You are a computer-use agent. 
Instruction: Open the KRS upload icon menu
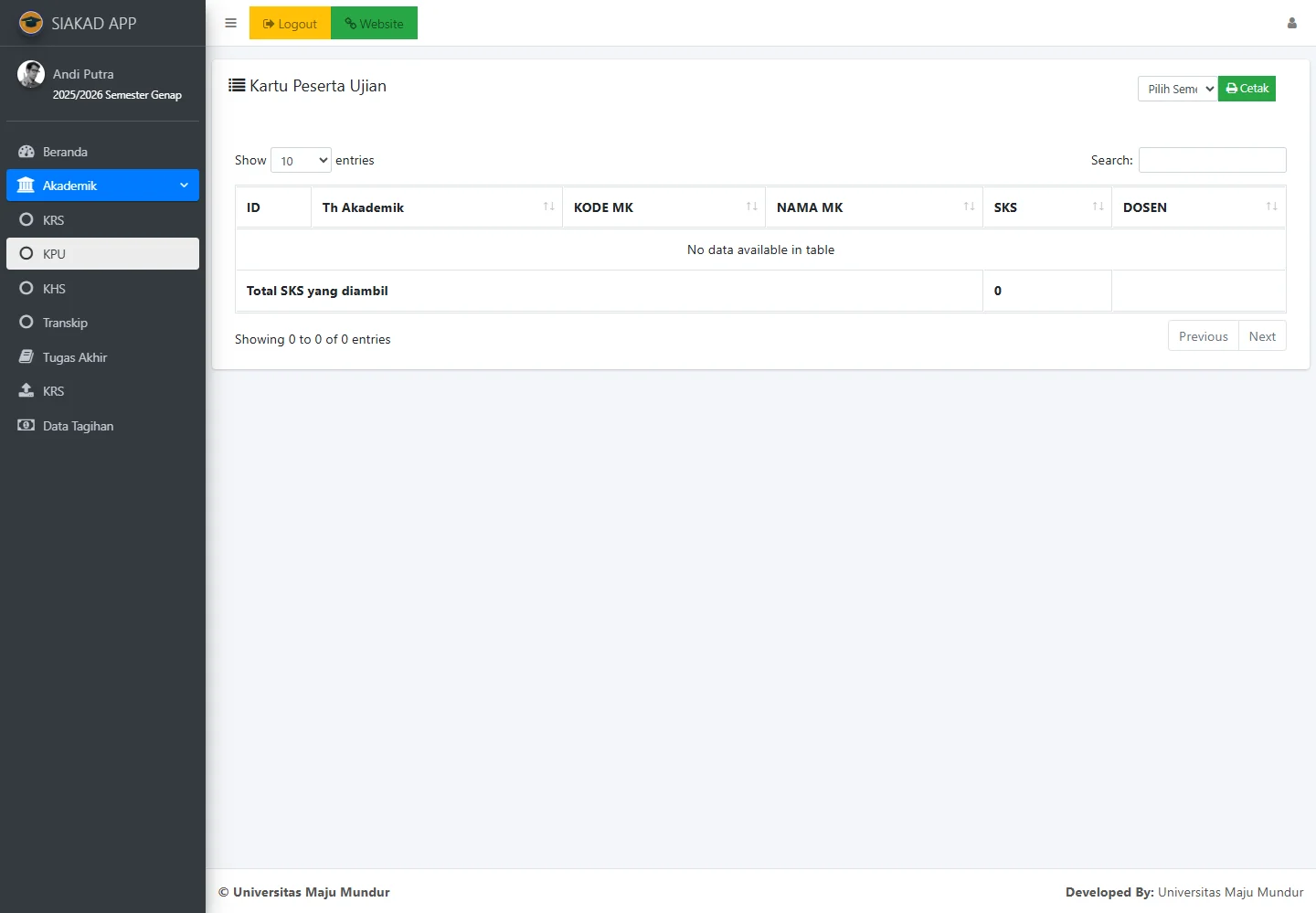point(53,391)
